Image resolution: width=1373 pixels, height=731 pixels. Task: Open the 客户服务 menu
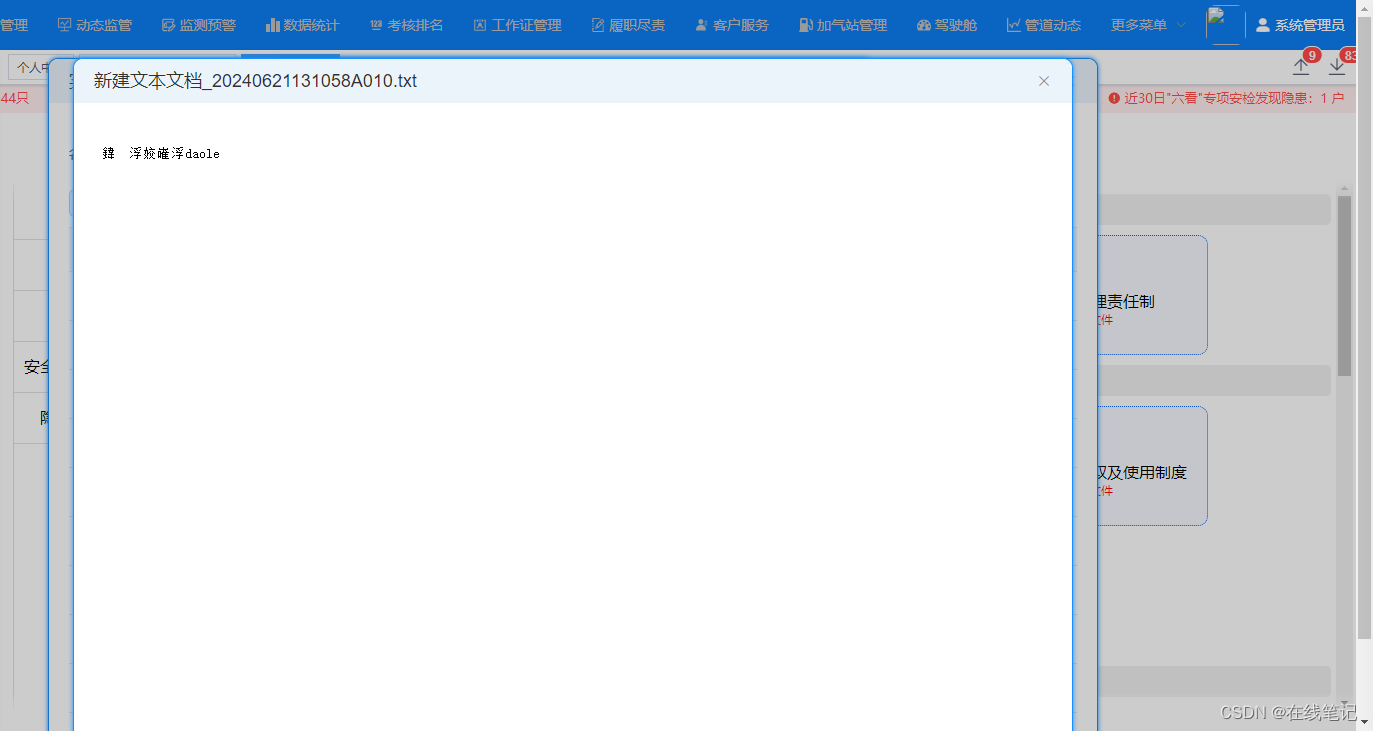[x=732, y=25]
